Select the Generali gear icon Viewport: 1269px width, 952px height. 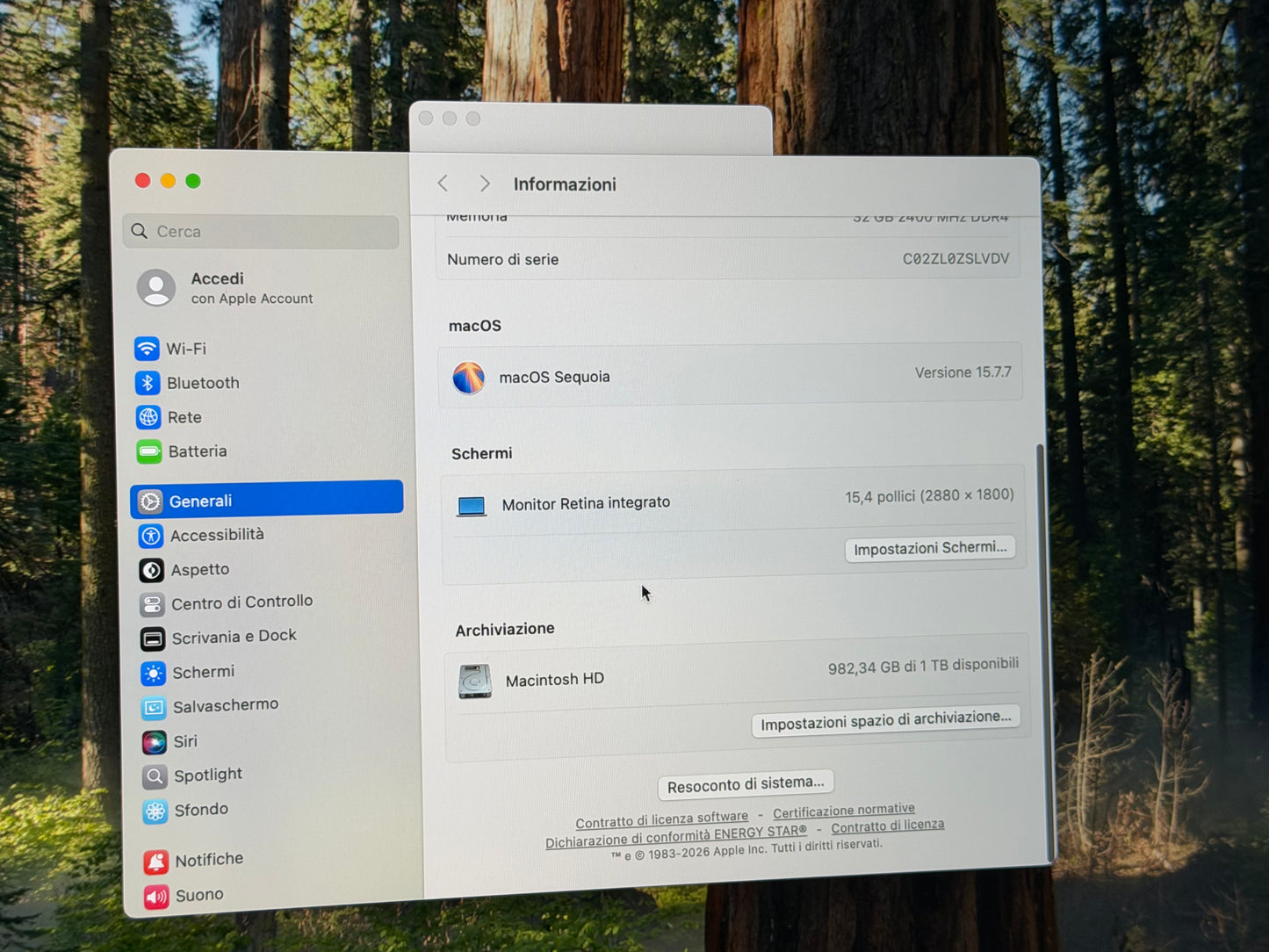pyautogui.click(x=150, y=501)
